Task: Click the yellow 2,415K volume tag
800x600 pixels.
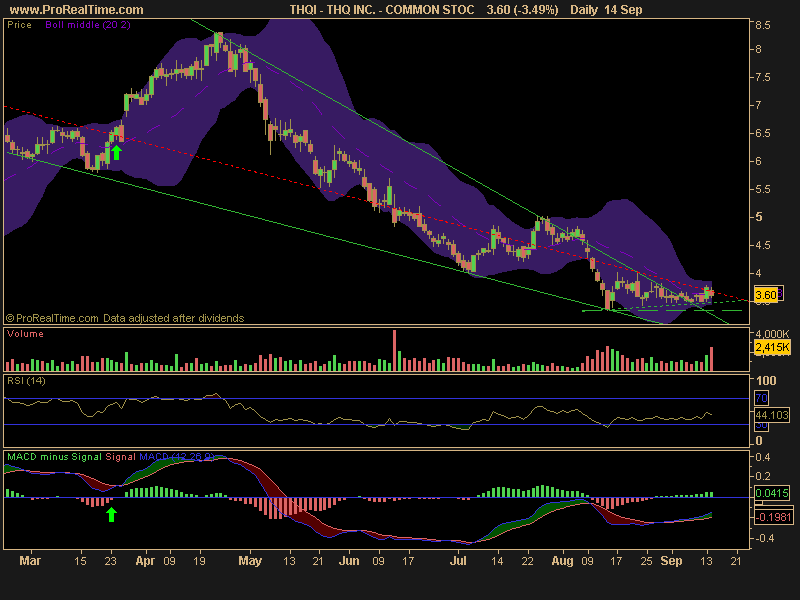Action: (x=772, y=347)
